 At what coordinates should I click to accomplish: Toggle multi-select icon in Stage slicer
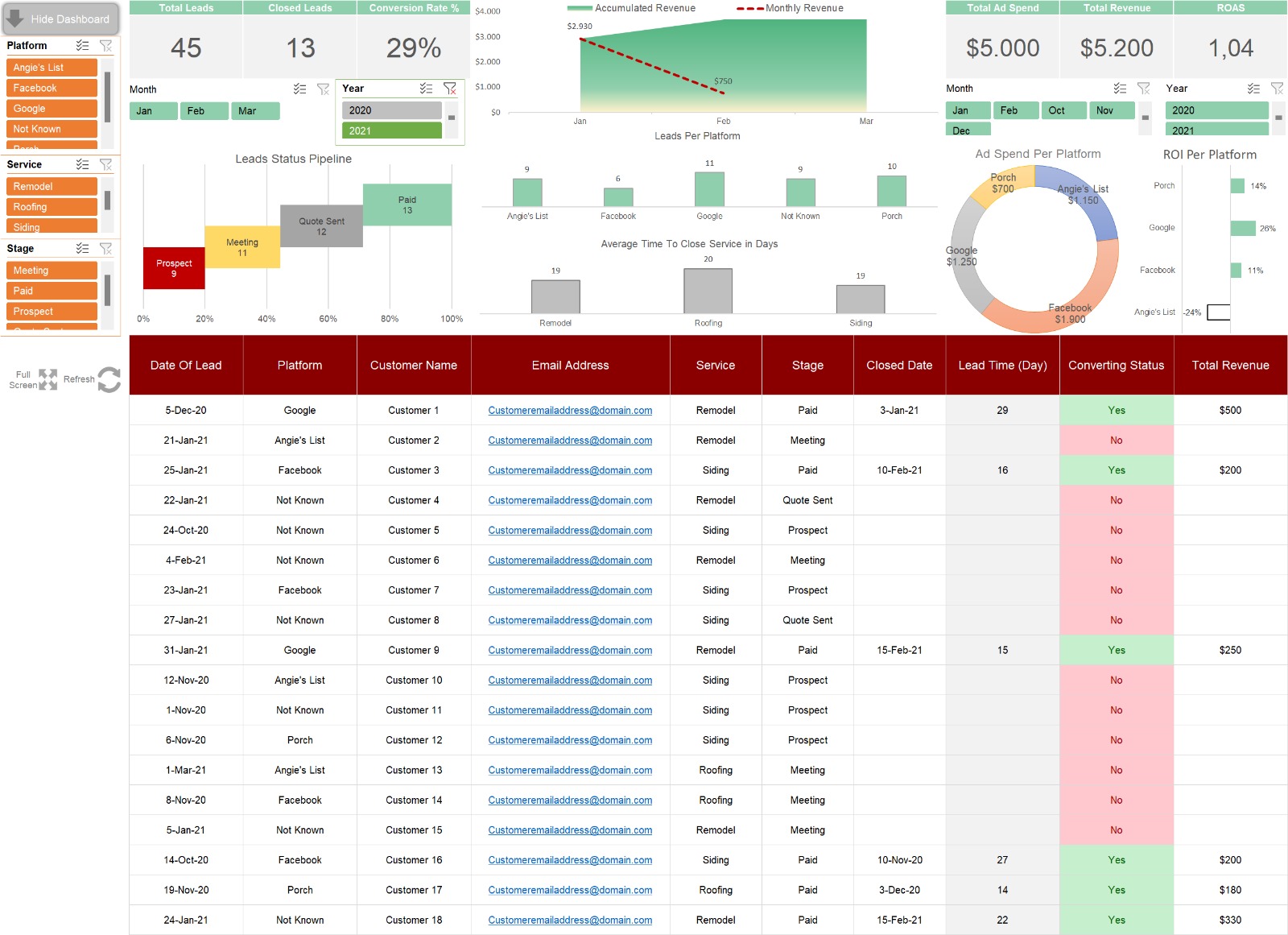coord(82,248)
